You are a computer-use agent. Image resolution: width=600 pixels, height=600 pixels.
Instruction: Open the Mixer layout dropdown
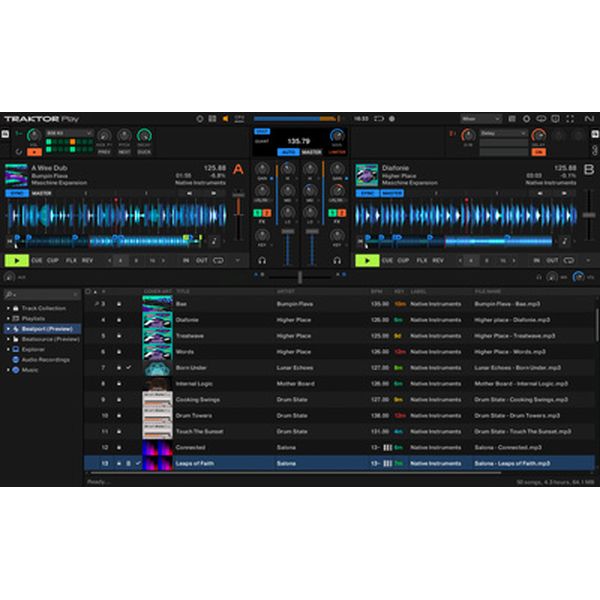click(x=481, y=119)
